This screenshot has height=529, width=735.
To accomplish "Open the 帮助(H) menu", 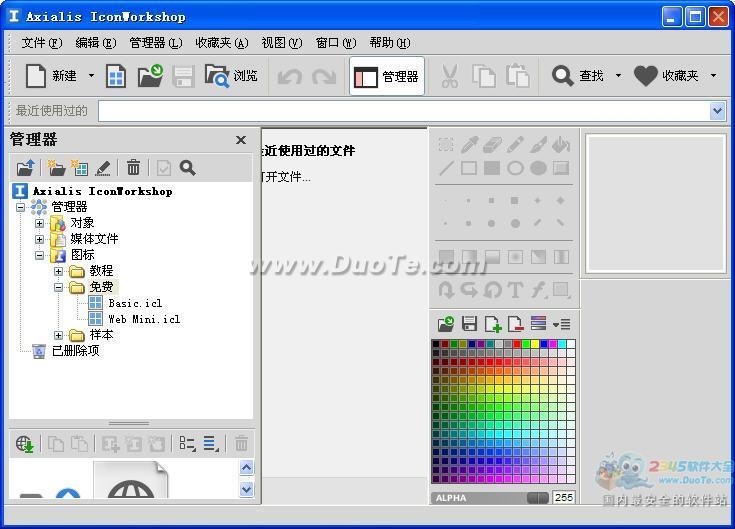I will [x=390, y=43].
